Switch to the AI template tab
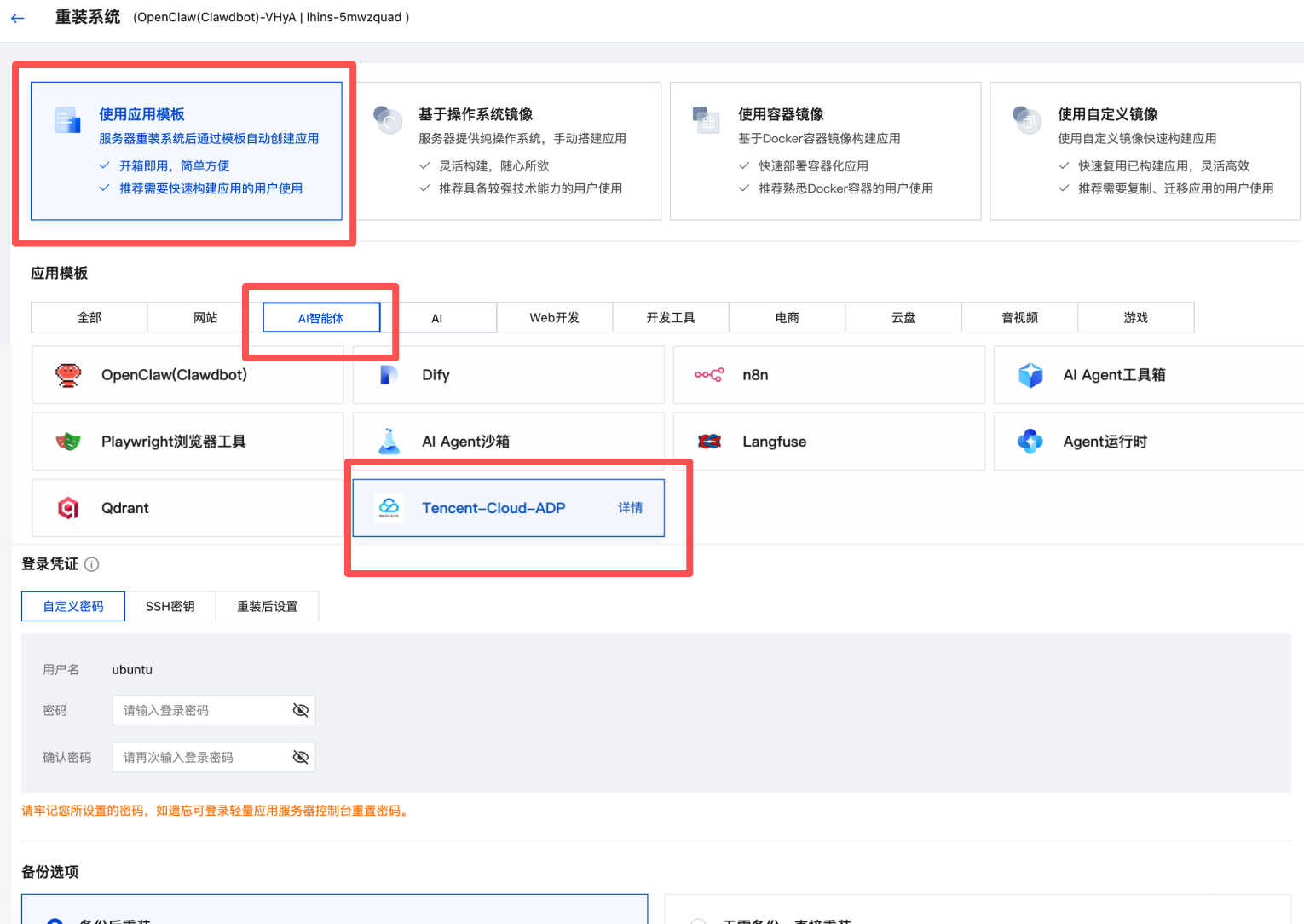The height and width of the screenshot is (924, 1304). click(x=437, y=318)
